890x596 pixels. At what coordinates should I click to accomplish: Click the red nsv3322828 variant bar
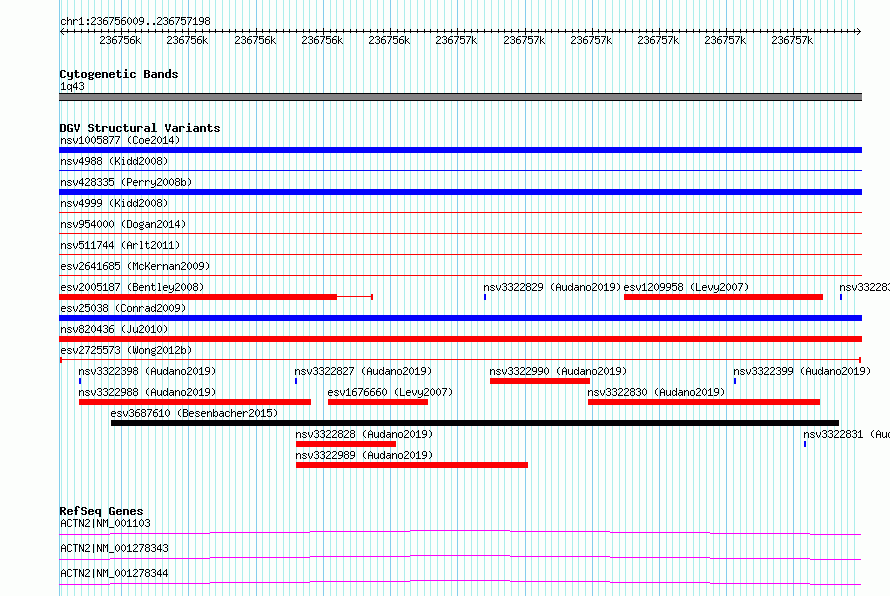pyautogui.click(x=346, y=444)
